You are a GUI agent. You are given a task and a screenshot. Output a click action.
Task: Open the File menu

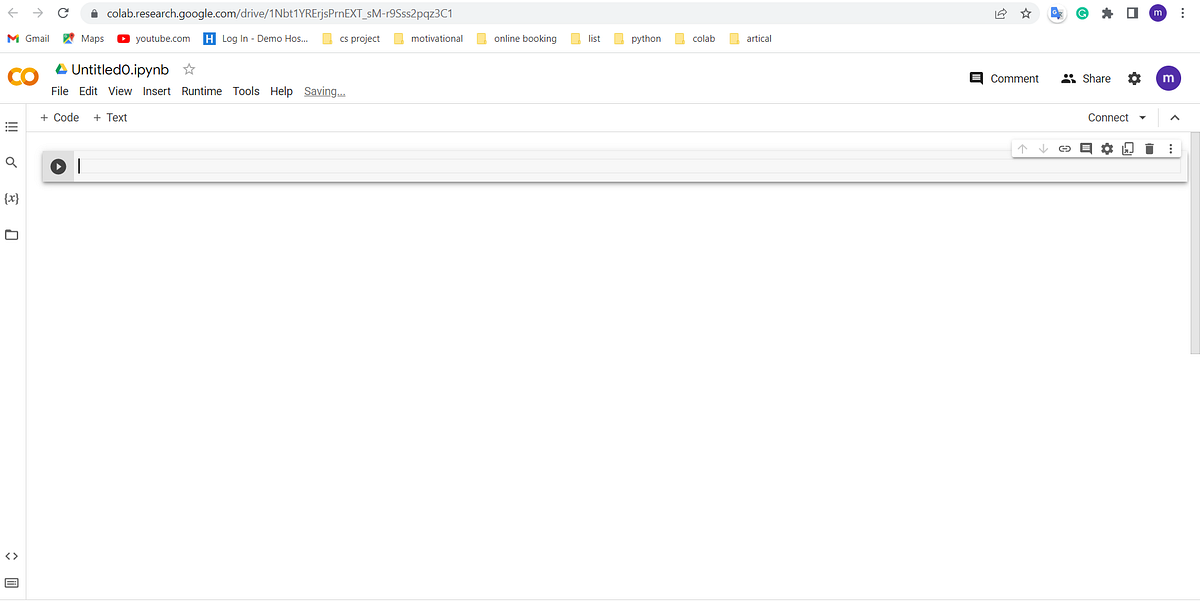coord(60,91)
